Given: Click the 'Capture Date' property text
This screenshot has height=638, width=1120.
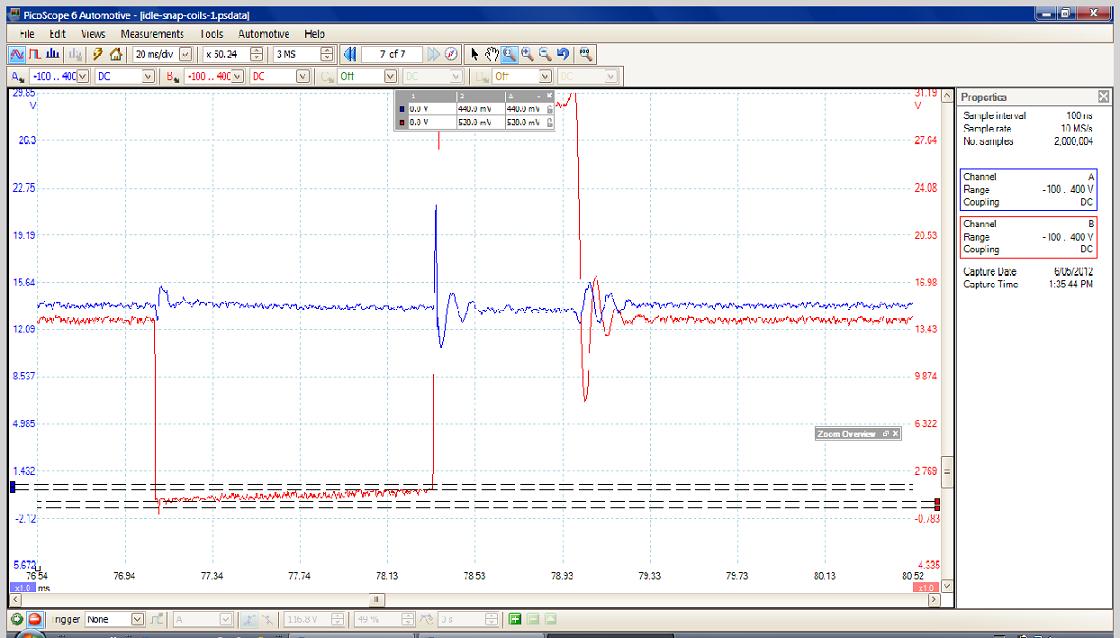Looking at the screenshot, I should (989, 271).
